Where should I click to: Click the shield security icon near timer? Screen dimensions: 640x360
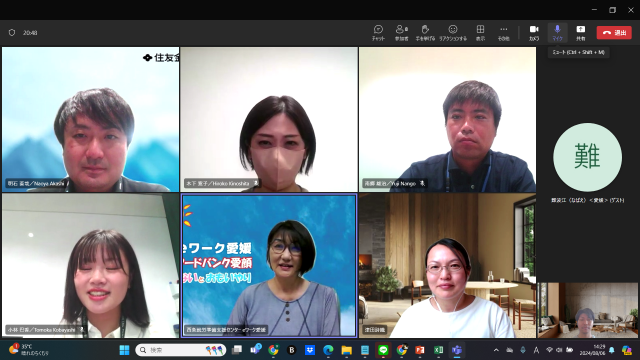12,33
